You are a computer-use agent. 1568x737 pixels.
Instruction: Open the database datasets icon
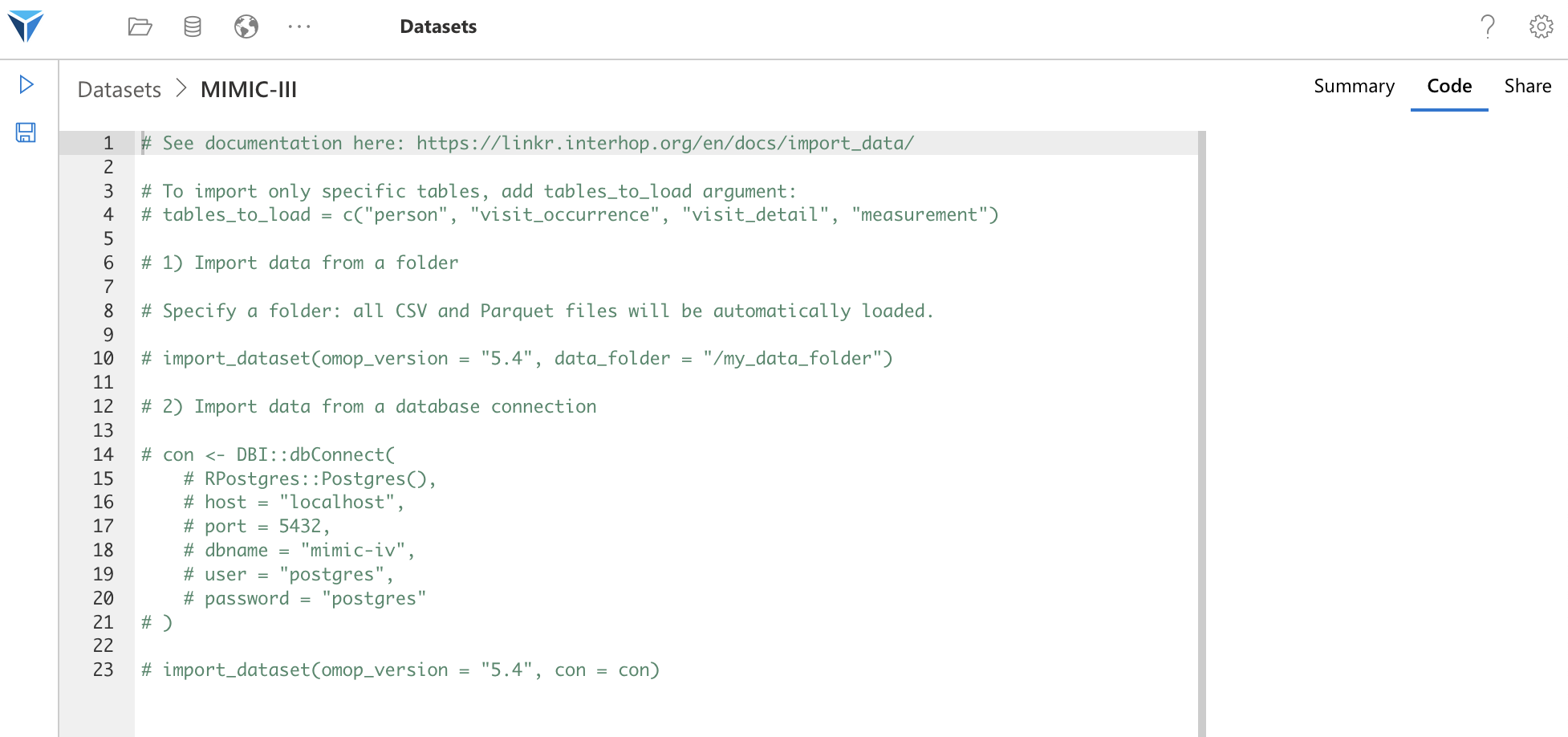[193, 26]
